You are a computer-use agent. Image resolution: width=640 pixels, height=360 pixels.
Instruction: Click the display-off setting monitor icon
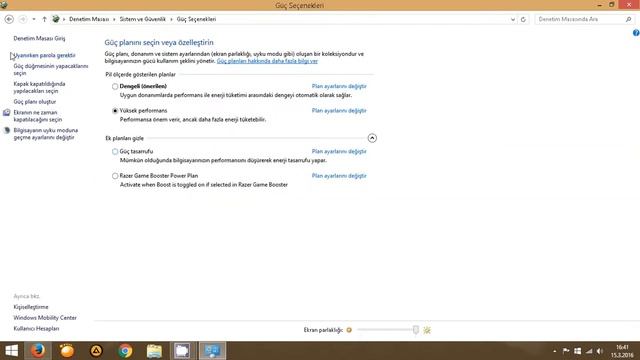click(7, 113)
